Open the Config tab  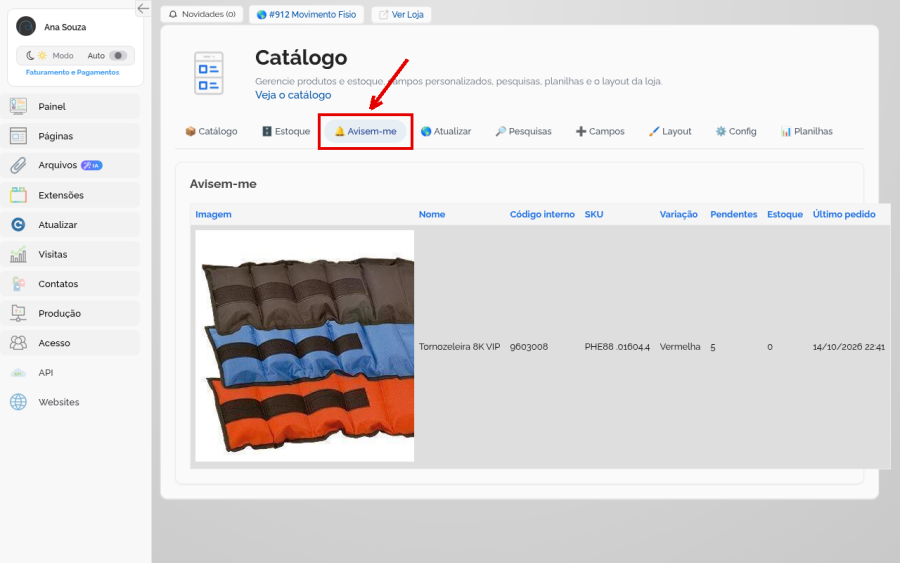736,131
